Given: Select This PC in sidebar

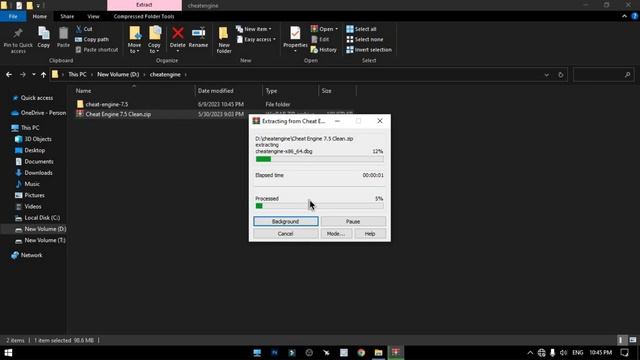Looking at the screenshot, I should click(x=30, y=128).
